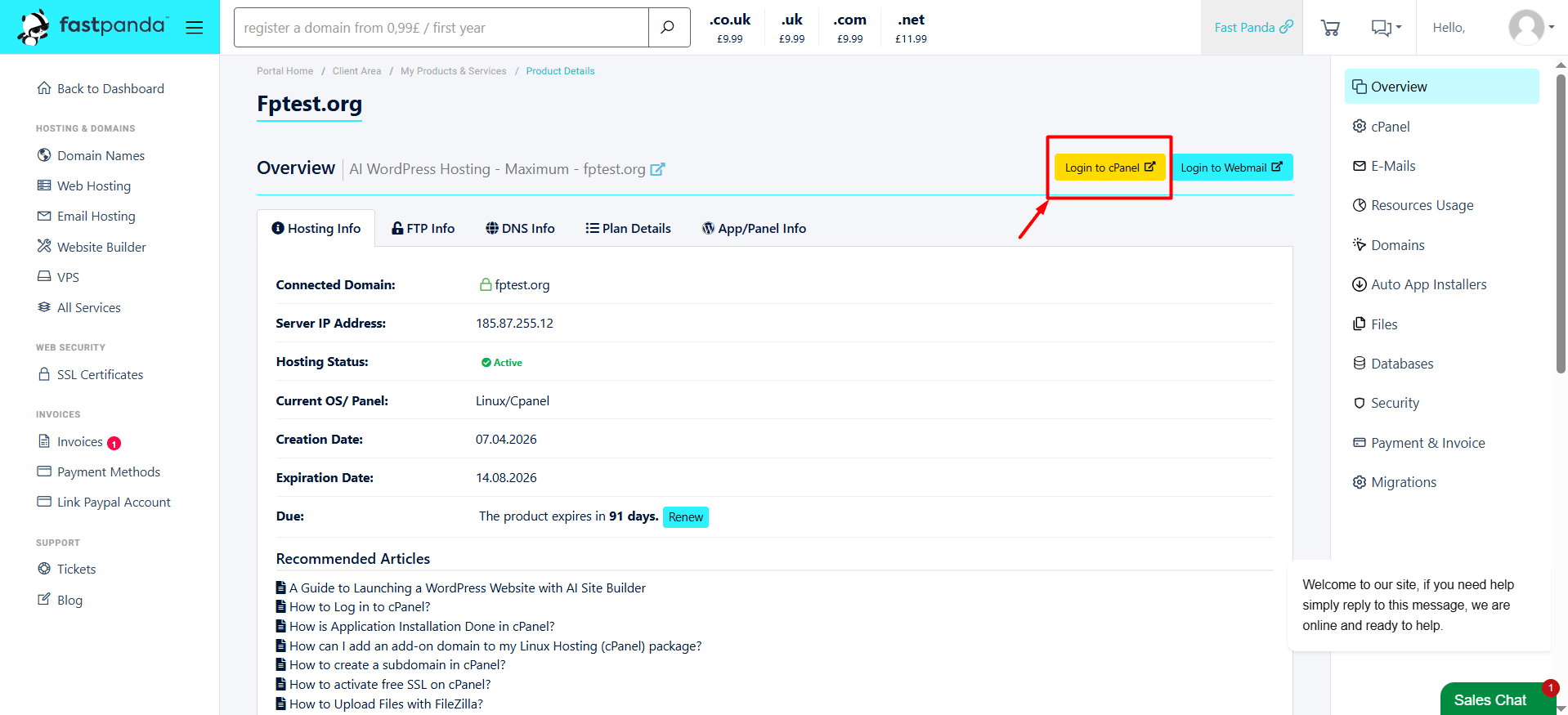Image resolution: width=1568 pixels, height=715 pixels.
Task: Open article about AI Site Builder launch
Action: [467, 588]
